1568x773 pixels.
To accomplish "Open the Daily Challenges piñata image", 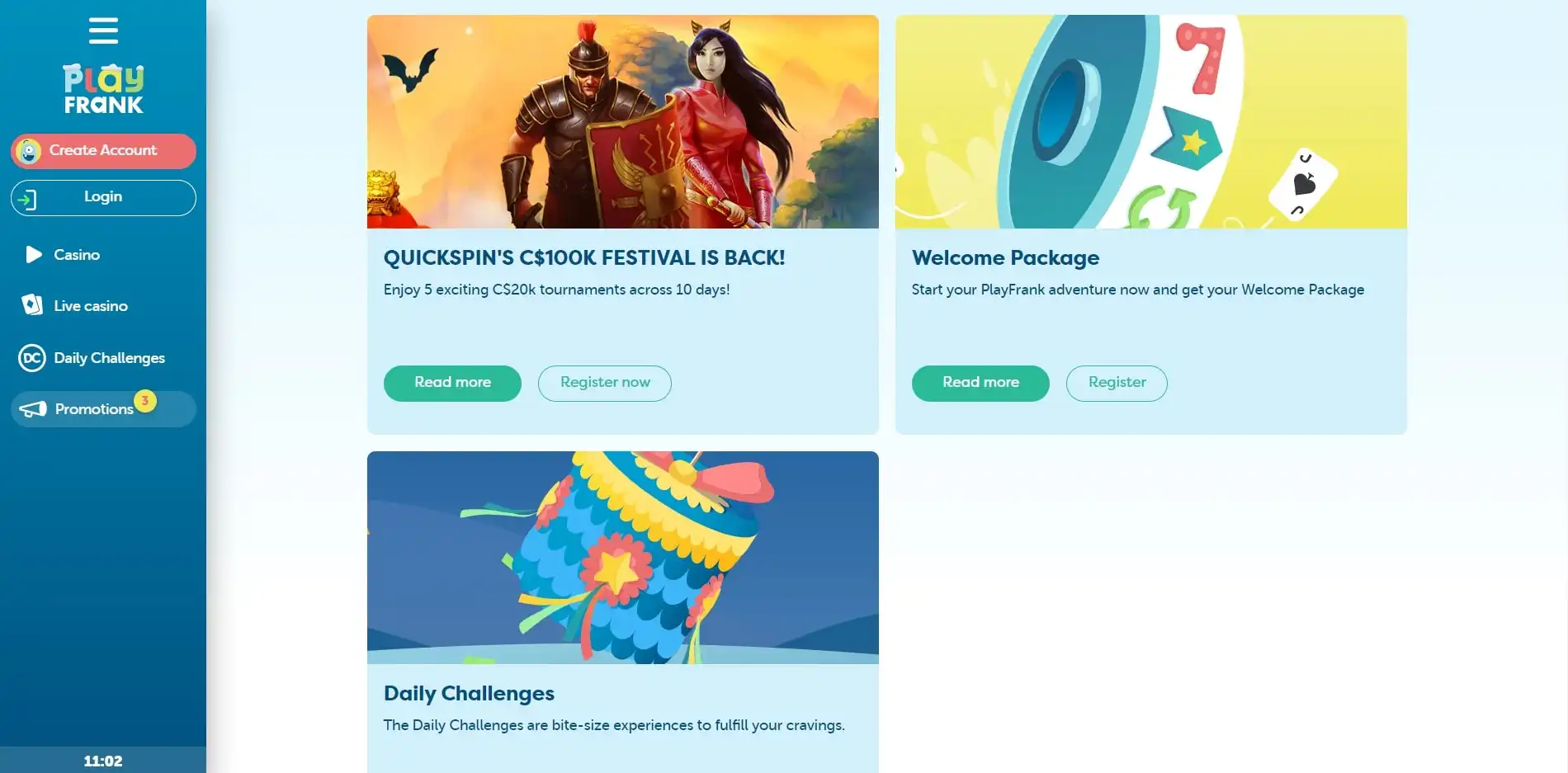I will point(623,558).
